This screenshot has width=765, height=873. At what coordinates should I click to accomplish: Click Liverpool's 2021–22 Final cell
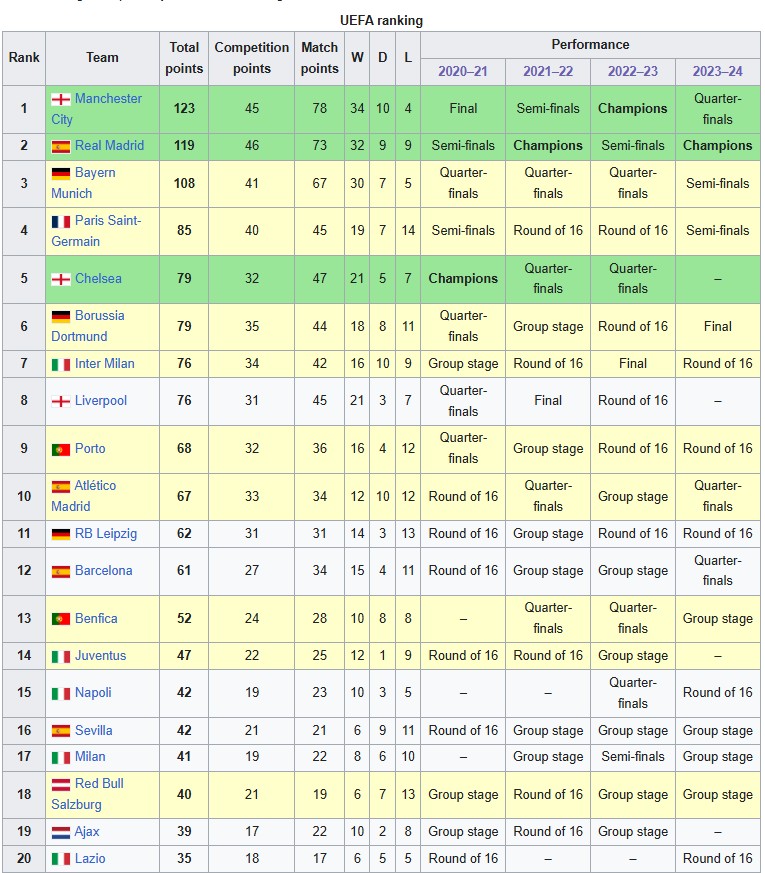(548, 401)
